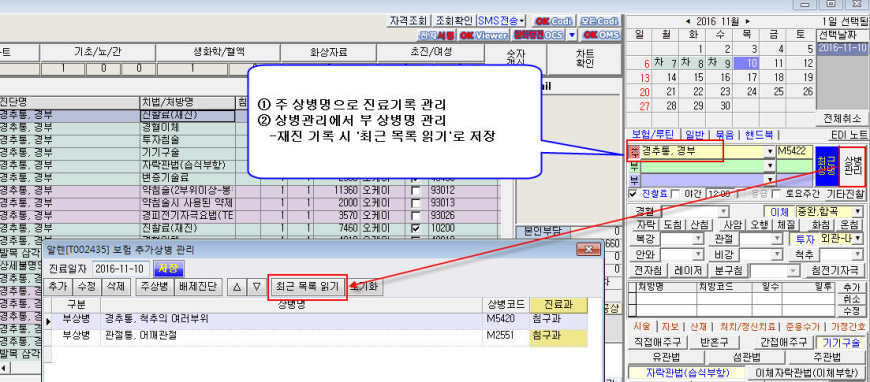Move selected diagnosis up with triangle

(237, 287)
